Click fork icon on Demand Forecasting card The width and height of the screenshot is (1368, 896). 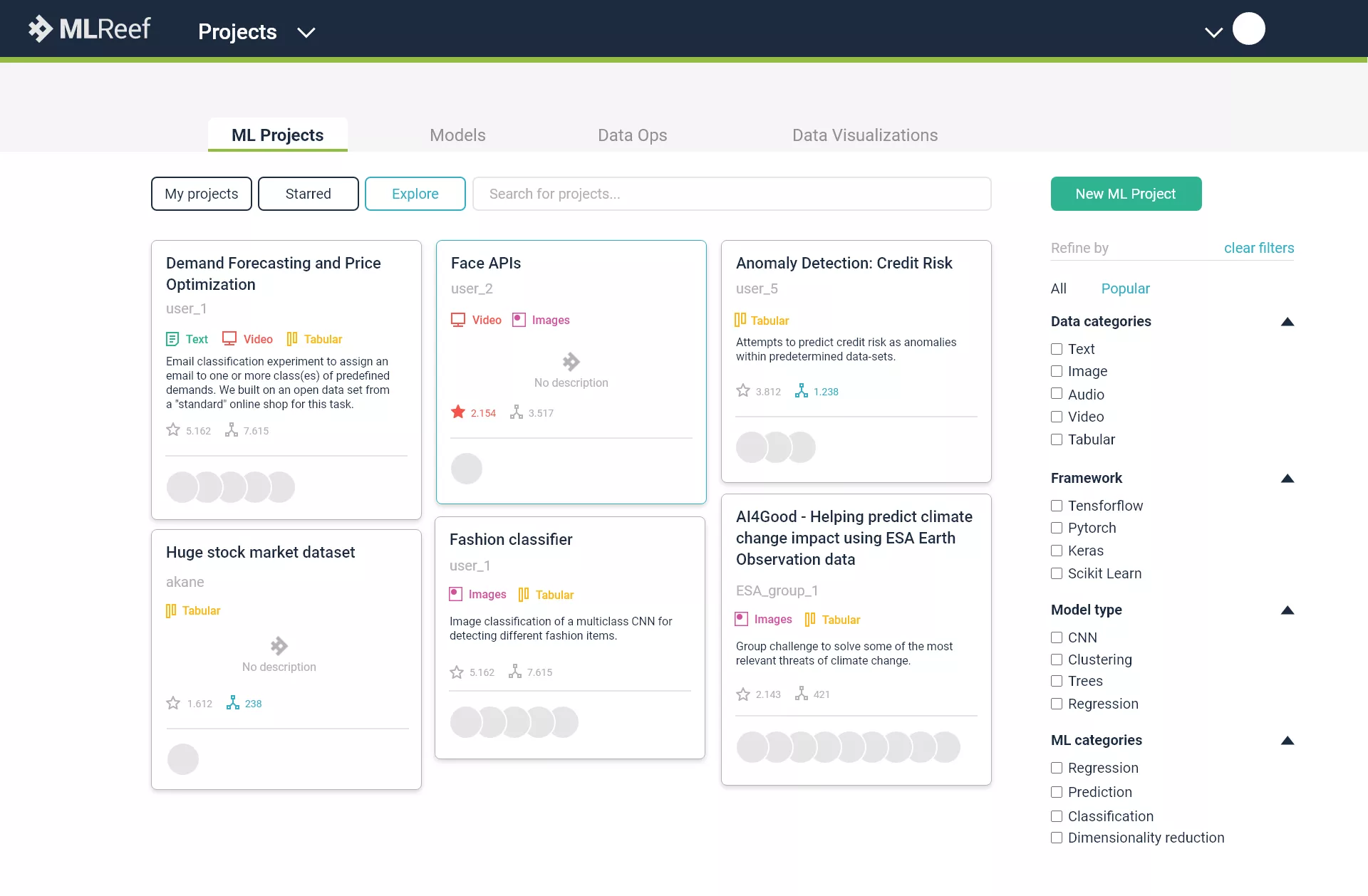point(231,430)
